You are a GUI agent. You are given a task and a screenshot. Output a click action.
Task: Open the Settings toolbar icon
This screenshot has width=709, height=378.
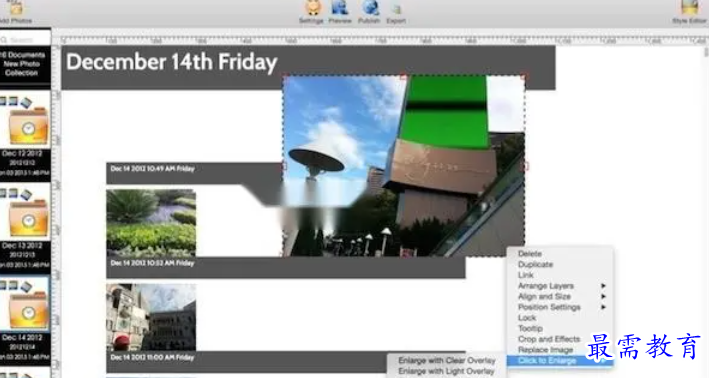[312, 8]
